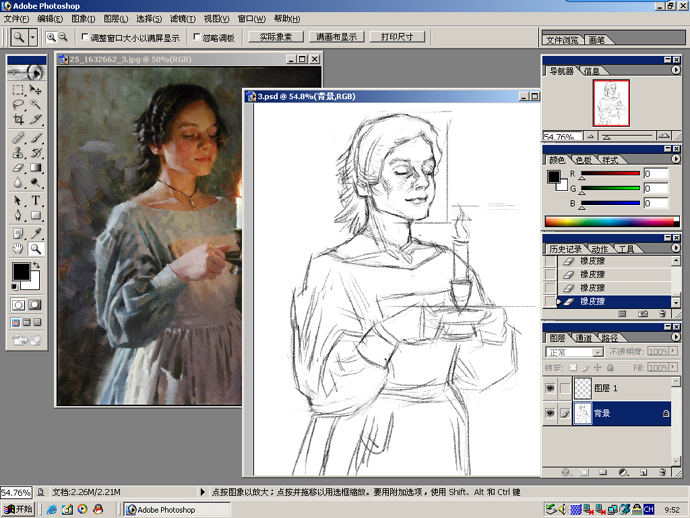Switch to 通道 tab
The width and height of the screenshot is (690, 518).
click(x=584, y=338)
